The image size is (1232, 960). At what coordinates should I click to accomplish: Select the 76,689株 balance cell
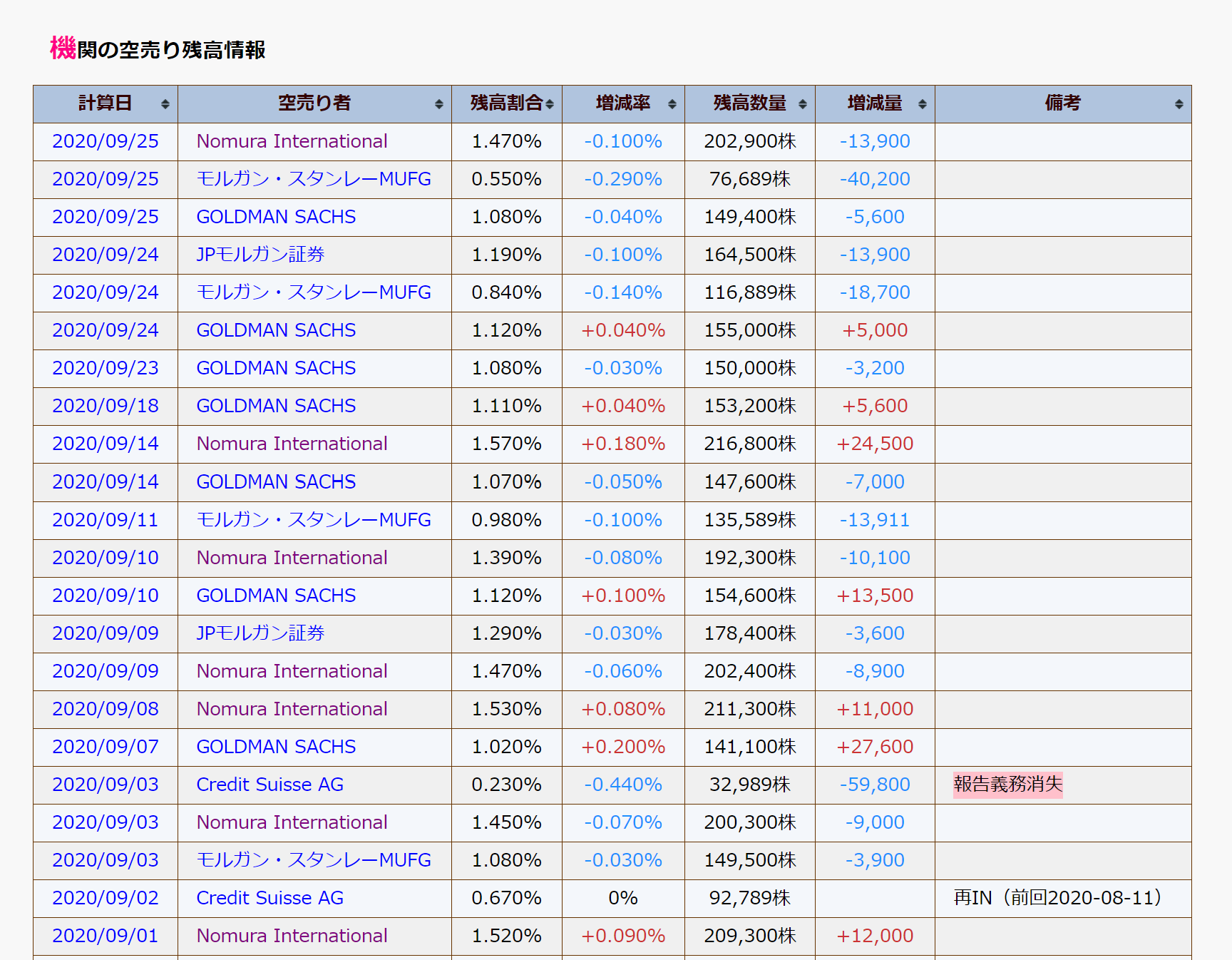coord(750,179)
